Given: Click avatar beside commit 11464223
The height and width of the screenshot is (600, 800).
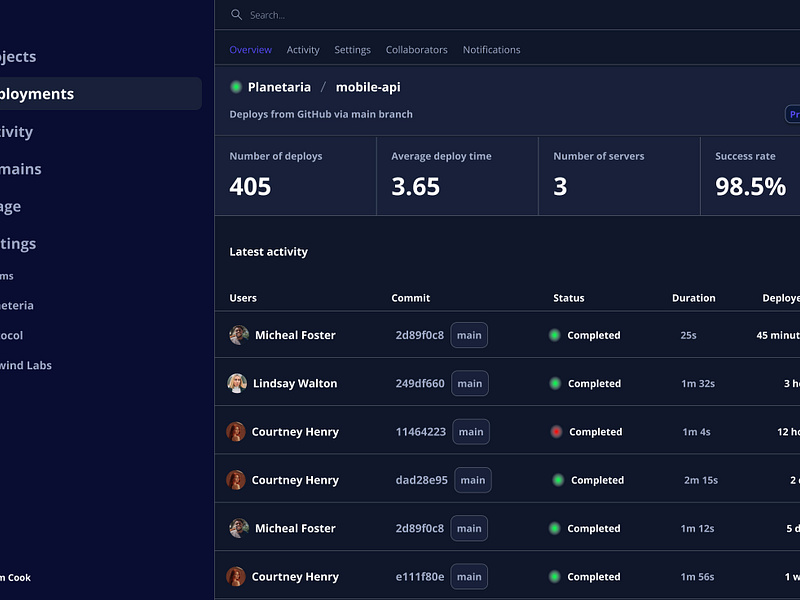Looking at the screenshot, I should pyautogui.click(x=236, y=432).
